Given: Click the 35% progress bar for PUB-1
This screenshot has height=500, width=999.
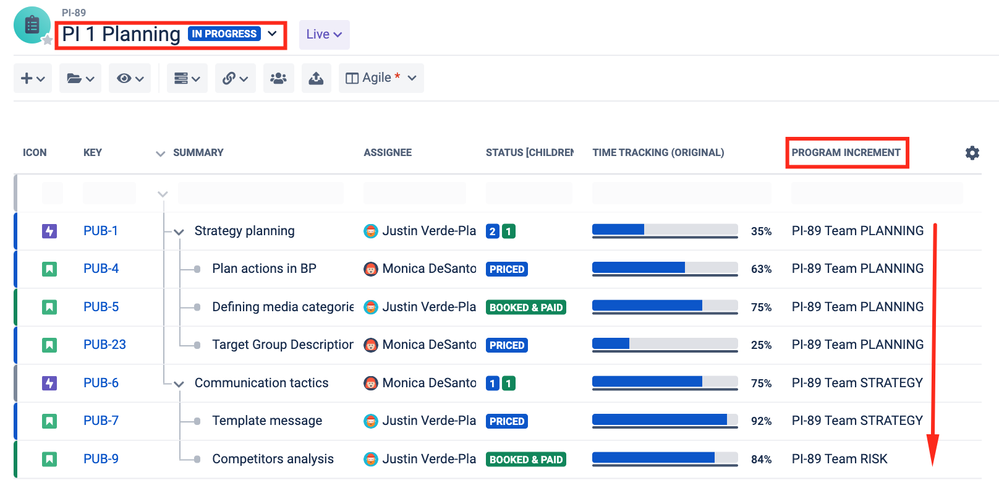Looking at the screenshot, I should point(665,231).
